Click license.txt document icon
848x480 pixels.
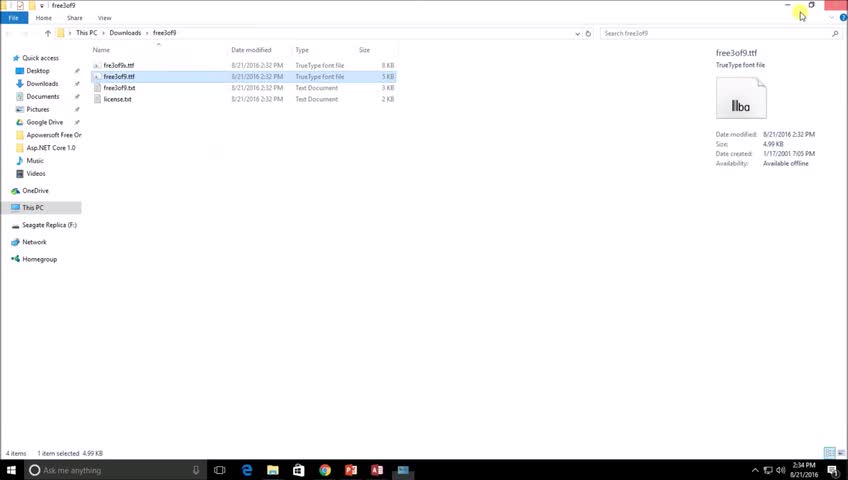pos(97,99)
